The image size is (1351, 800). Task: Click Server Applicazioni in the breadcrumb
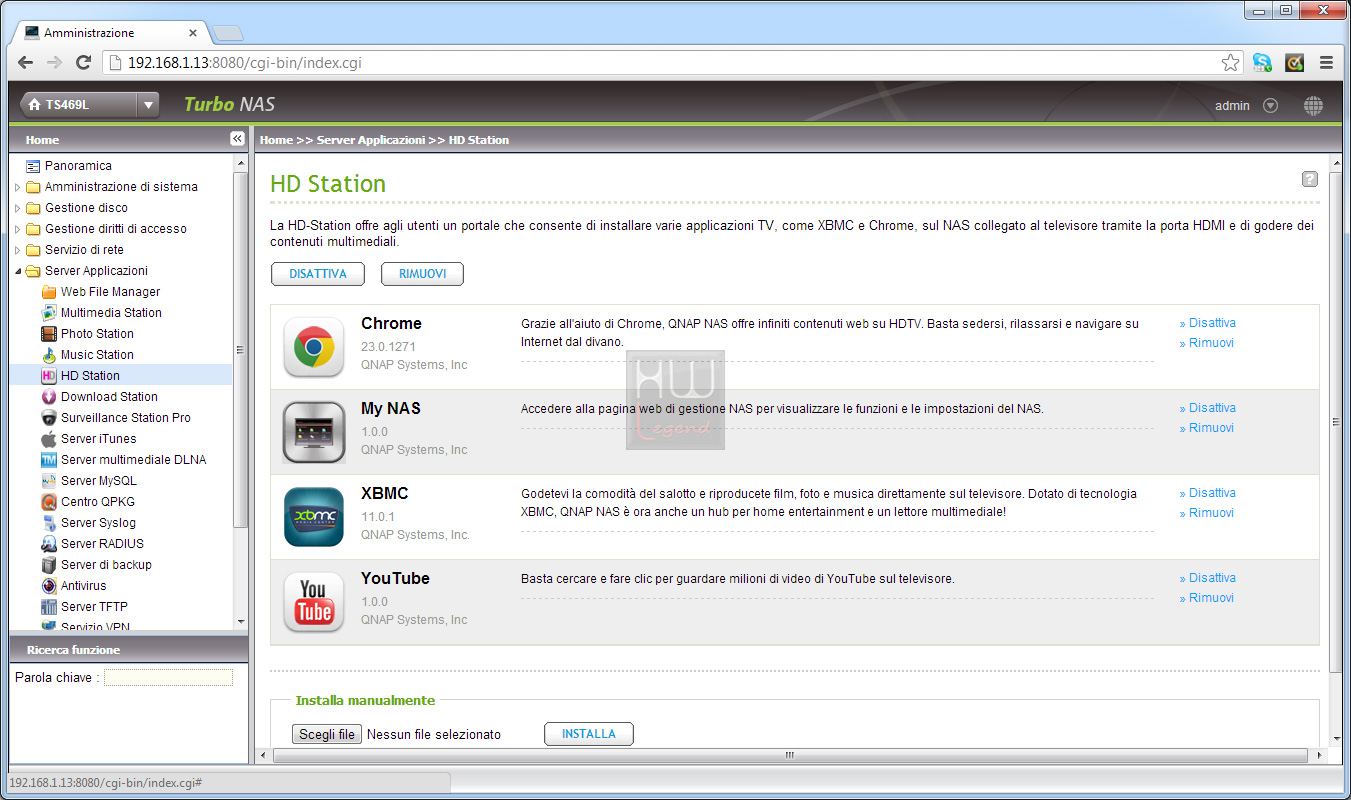(371, 140)
